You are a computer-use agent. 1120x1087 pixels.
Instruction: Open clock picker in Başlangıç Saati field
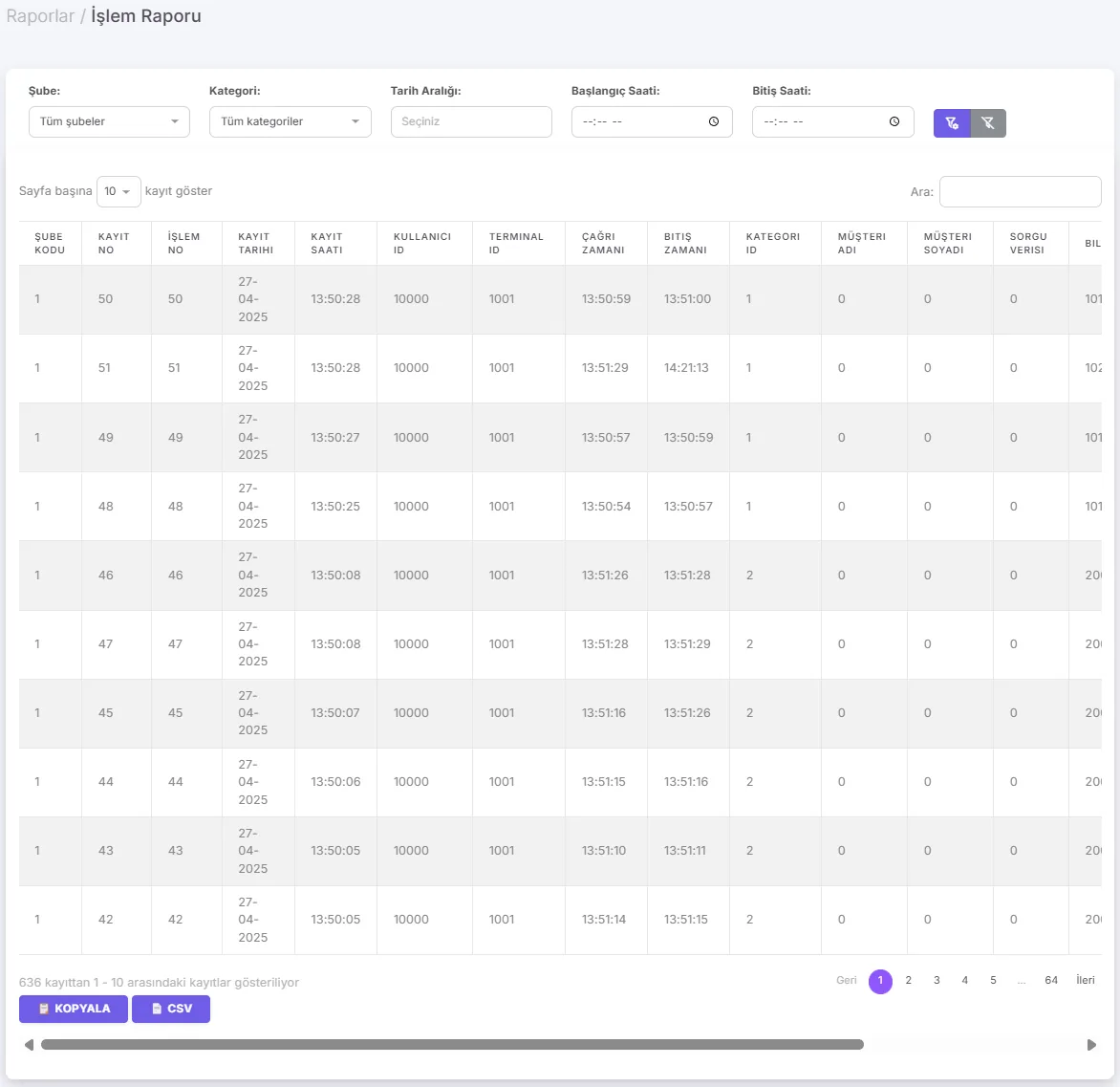click(x=714, y=121)
